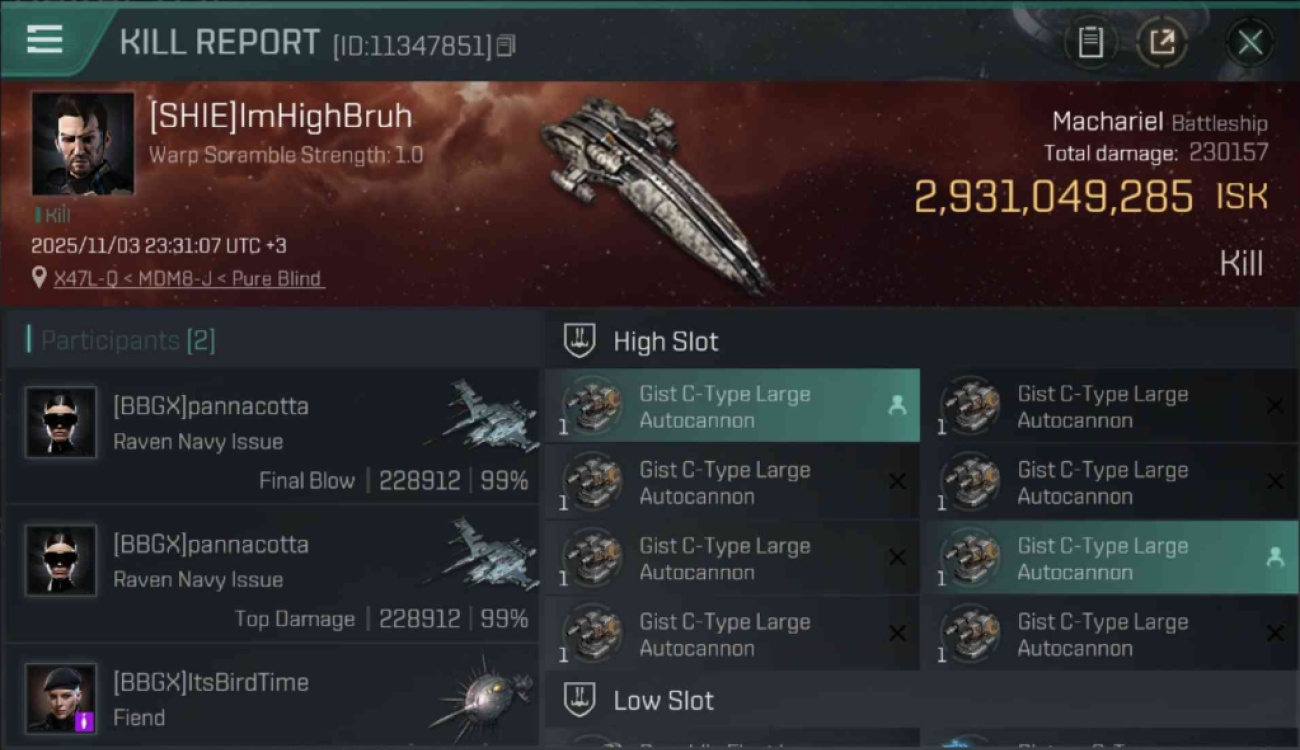This screenshot has height=750, width=1300.
Task: Select the first highlighted Gist C-Type Autocannon
Action: coord(732,406)
